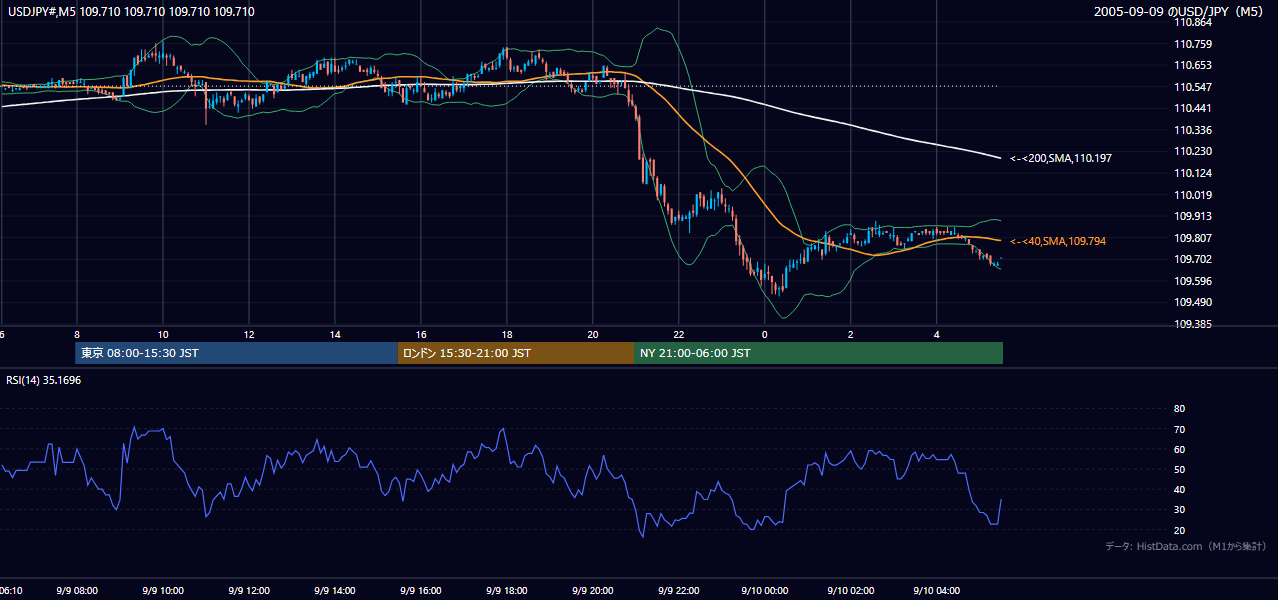Click hour label 14 under price chart
1278x600 pixels.
pyautogui.click(x=335, y=334)
